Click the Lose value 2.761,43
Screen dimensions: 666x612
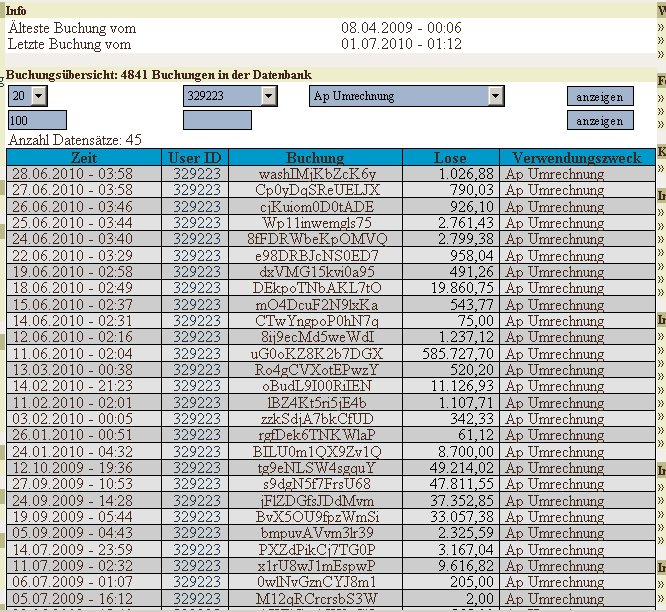(466, 223)
